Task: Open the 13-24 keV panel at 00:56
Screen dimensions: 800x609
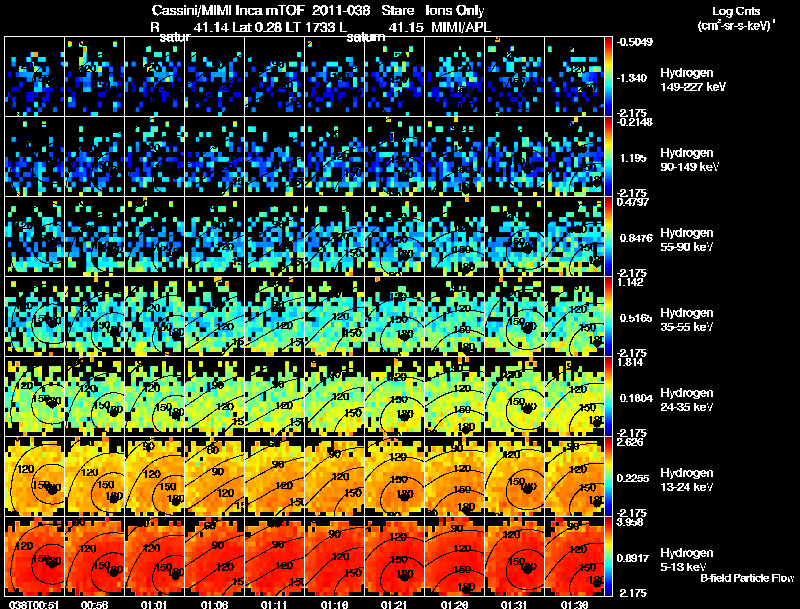Action: [94, 477]
